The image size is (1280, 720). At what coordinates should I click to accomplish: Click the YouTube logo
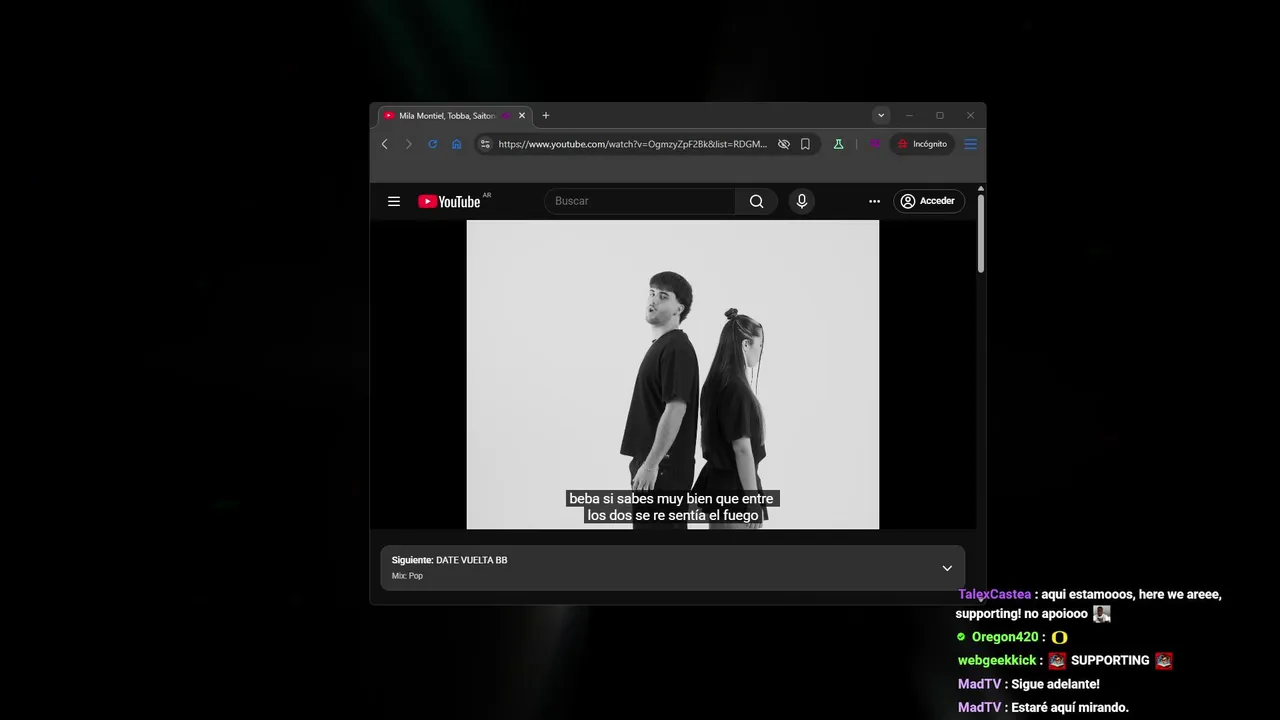450,201
